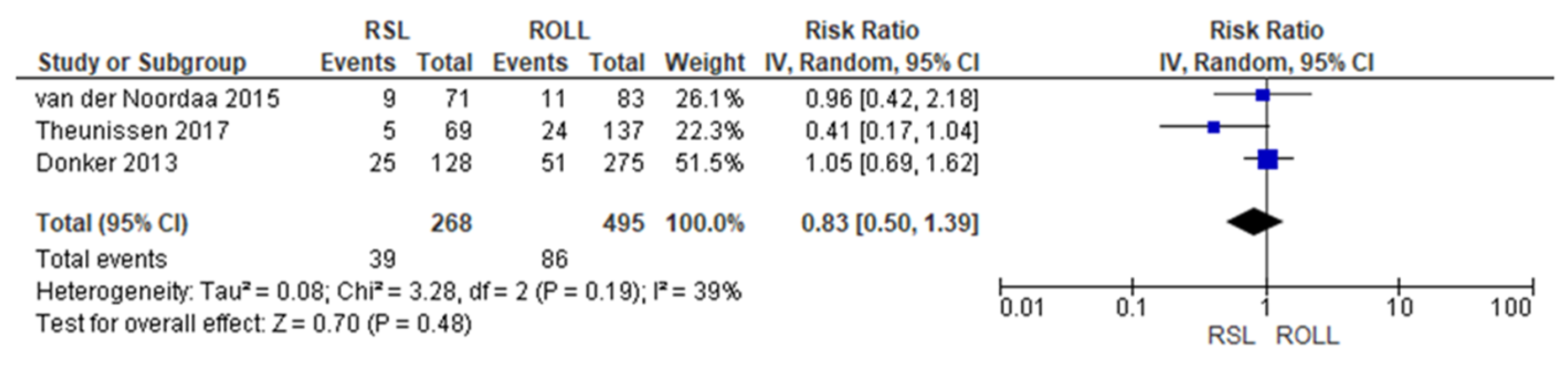Viewport: 1568px width, 365px height.
Task: Click the Heterogeneity statistics line
Action: (x=389, y=293)
